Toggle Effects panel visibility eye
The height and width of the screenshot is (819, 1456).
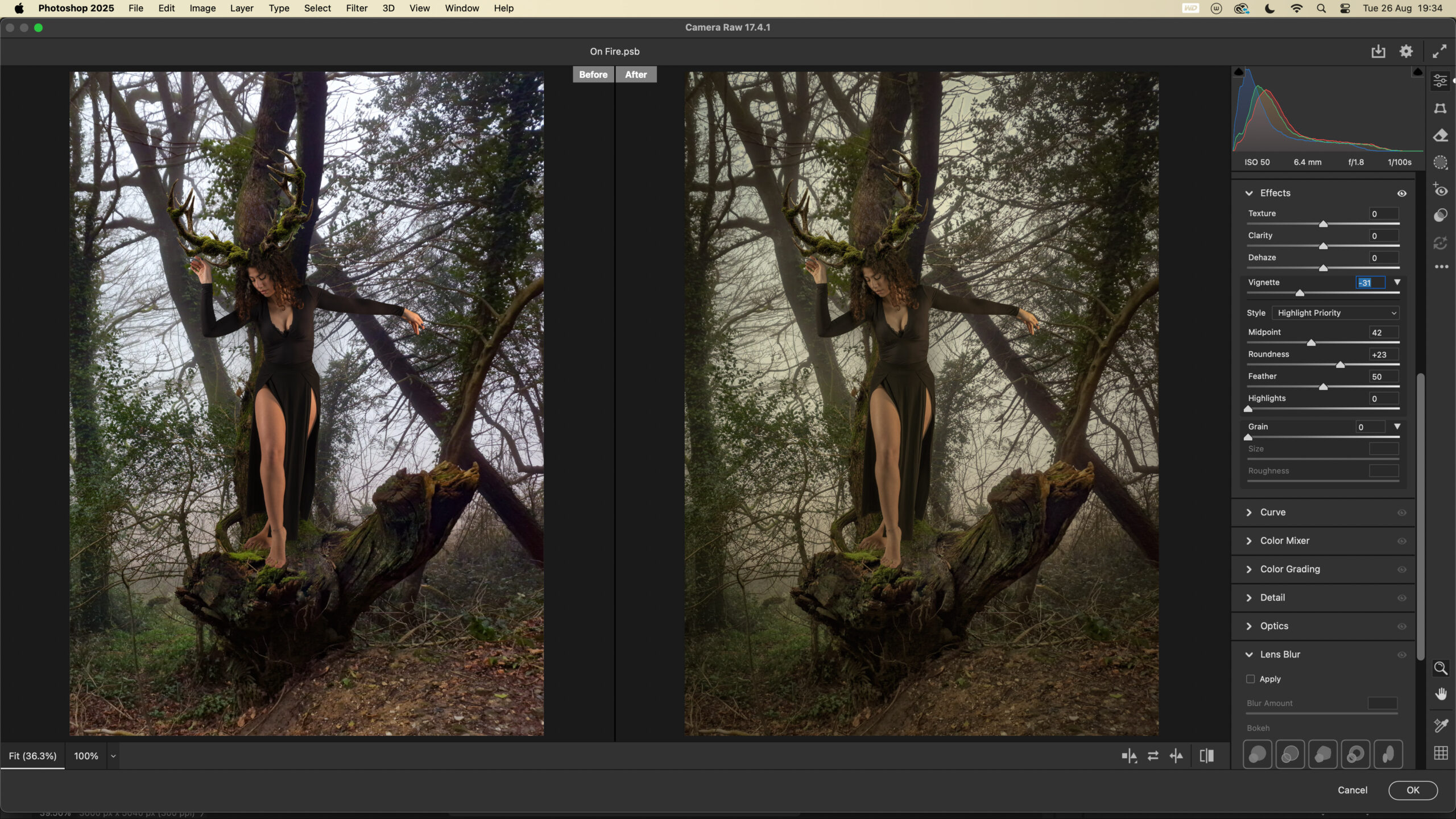pos(1402,193)
